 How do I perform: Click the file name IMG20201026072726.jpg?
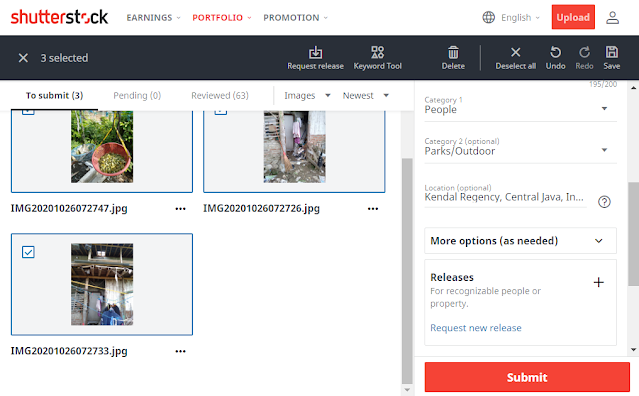click(261, 209)
